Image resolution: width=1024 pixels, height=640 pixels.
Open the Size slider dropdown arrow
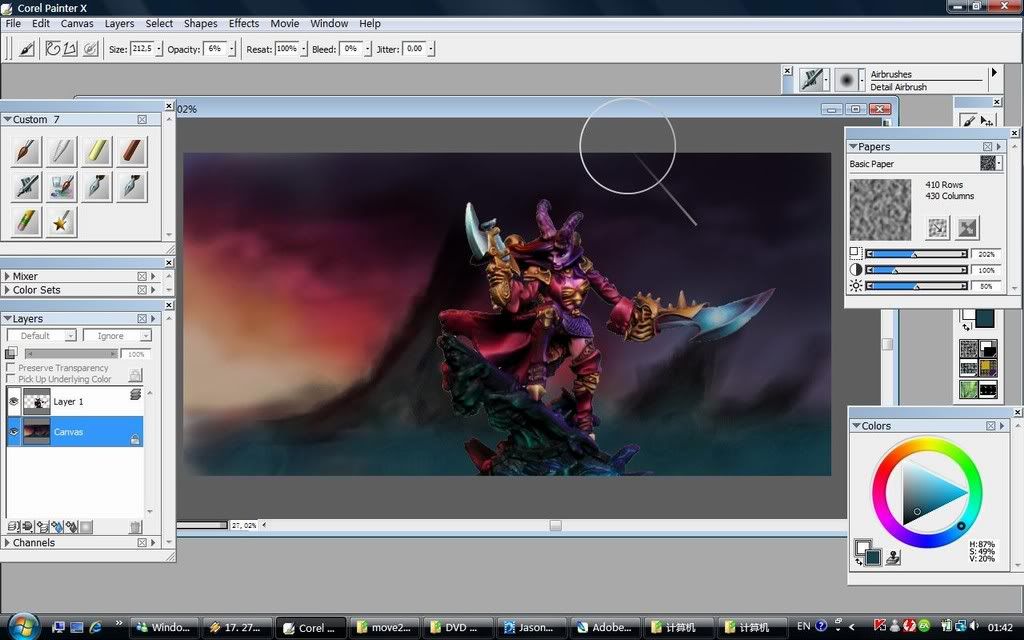pos(159,49)
